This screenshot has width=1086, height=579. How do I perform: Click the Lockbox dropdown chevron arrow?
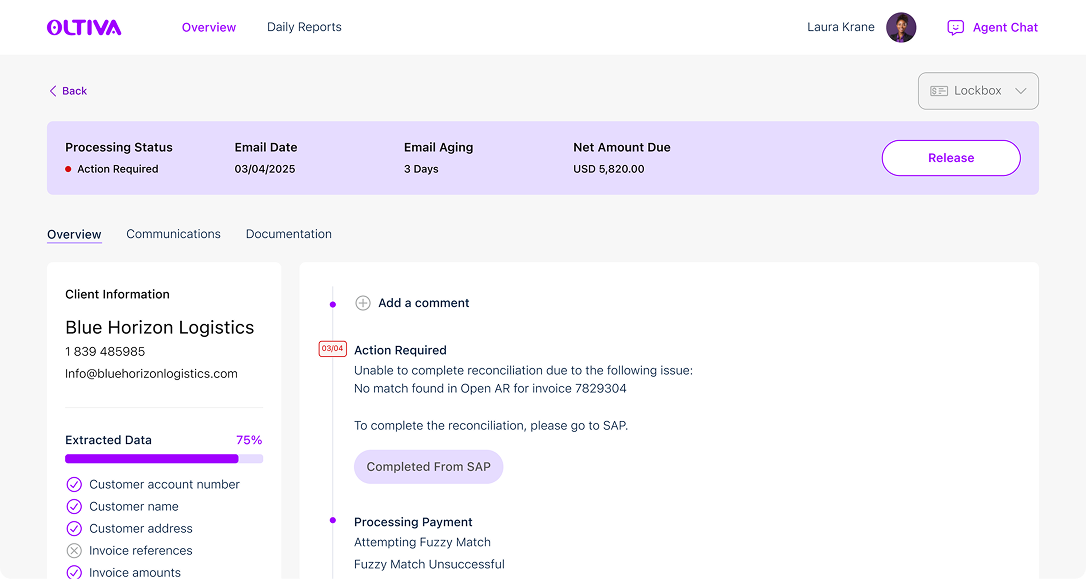(1021, 91)
